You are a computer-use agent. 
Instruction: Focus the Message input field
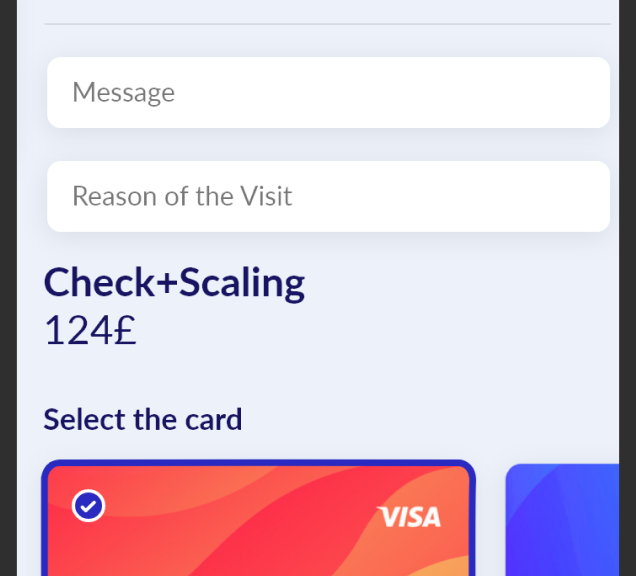[329, 92]
